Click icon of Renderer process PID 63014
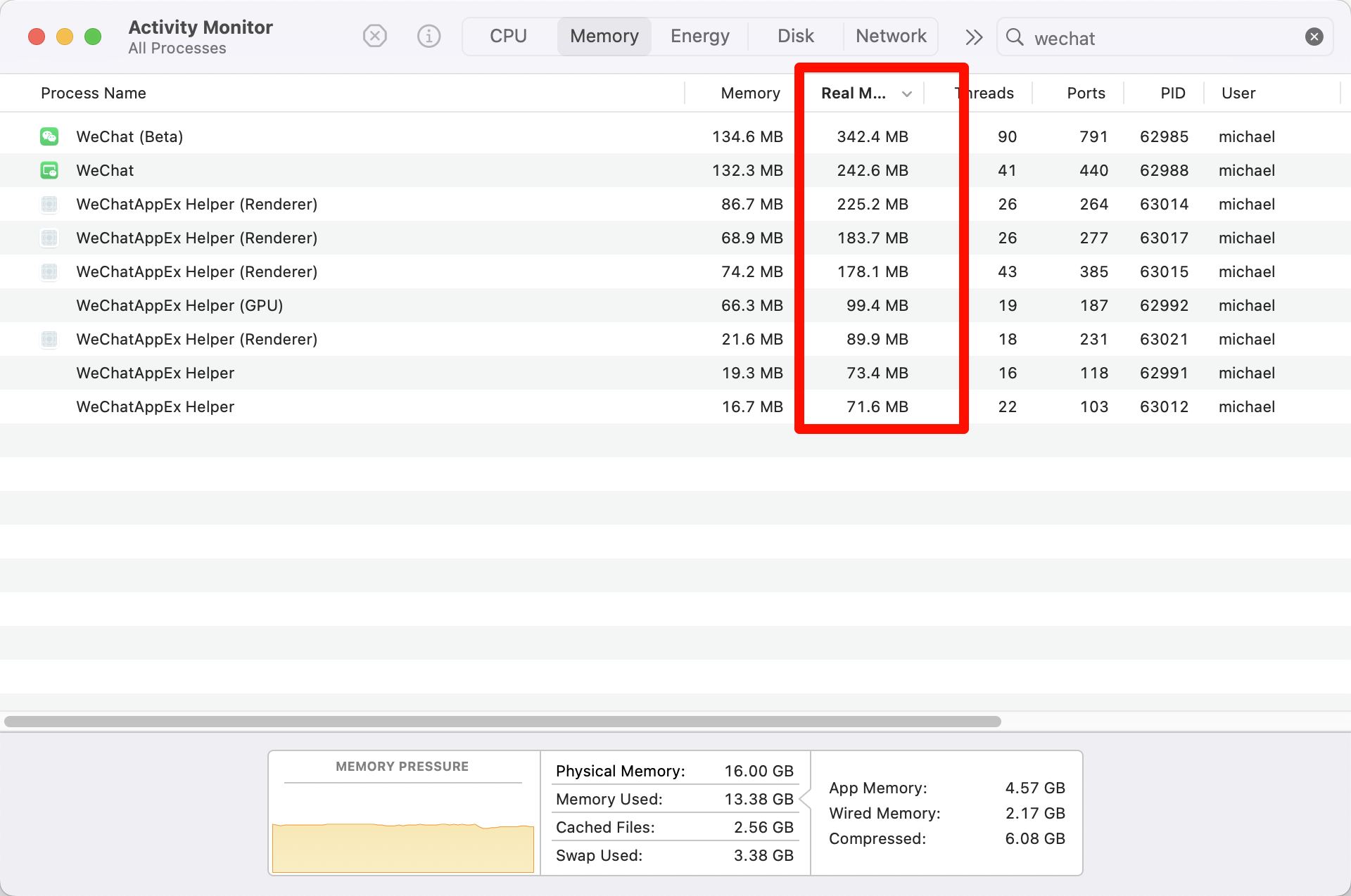1351x896 pixels. point(49,204)
